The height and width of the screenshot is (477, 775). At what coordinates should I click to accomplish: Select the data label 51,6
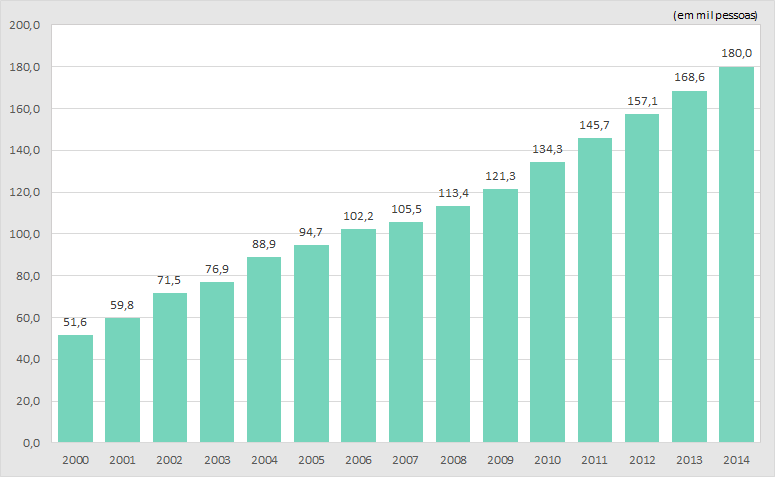[x=75, y=322]
